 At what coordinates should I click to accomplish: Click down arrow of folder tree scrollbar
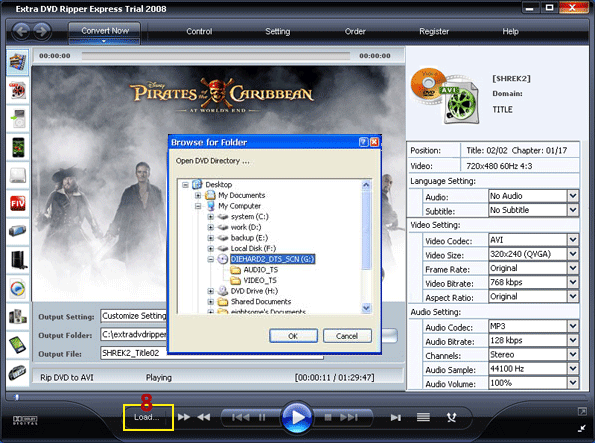point(366,308)
